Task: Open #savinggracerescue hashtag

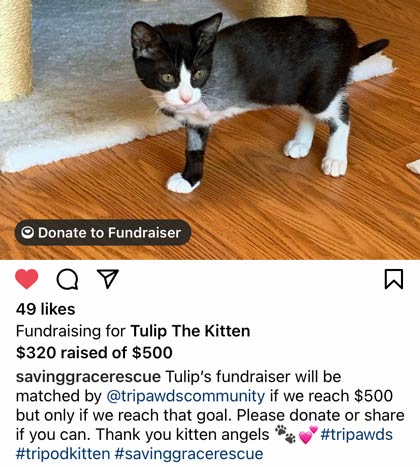Action: pyautogui.click(x=189, y=454)
